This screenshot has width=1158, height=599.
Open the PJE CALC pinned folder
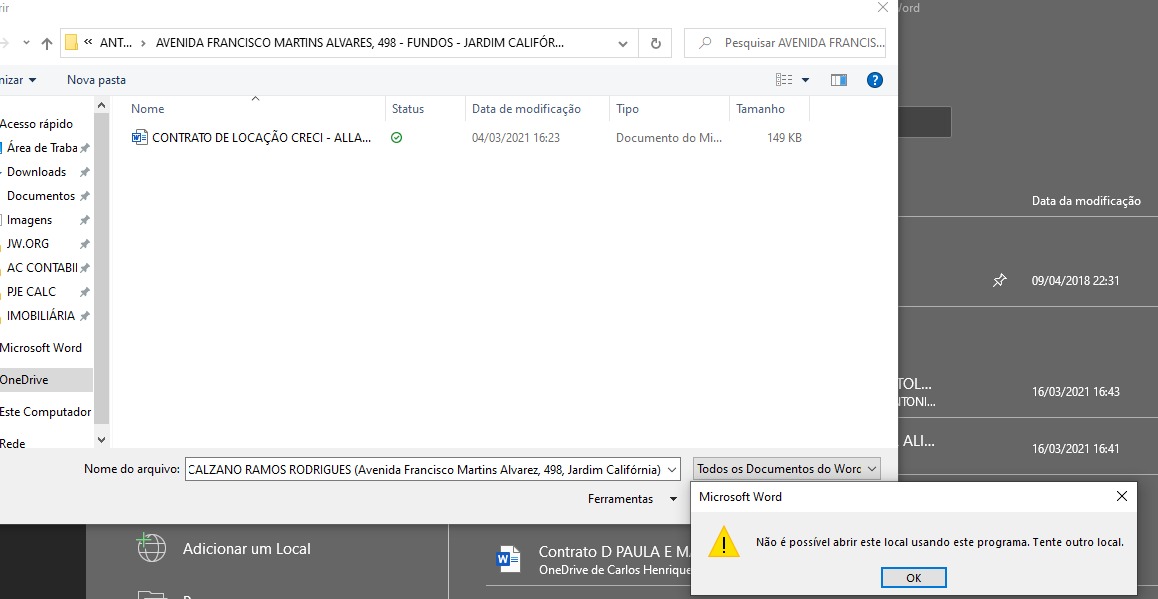[31, 291]
